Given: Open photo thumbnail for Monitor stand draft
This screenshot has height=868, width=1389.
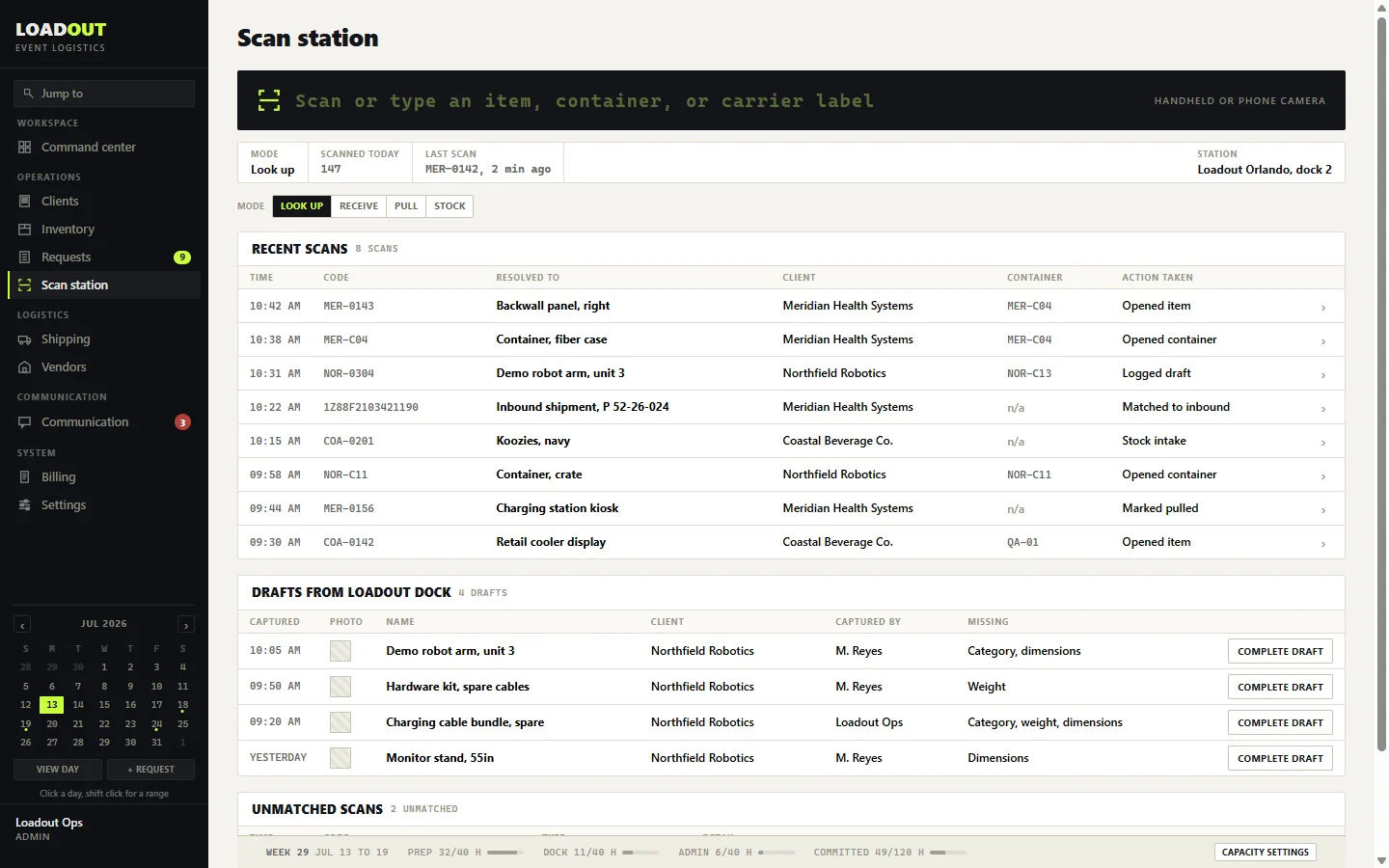Looking at the screenshot, I should (340, 758).
